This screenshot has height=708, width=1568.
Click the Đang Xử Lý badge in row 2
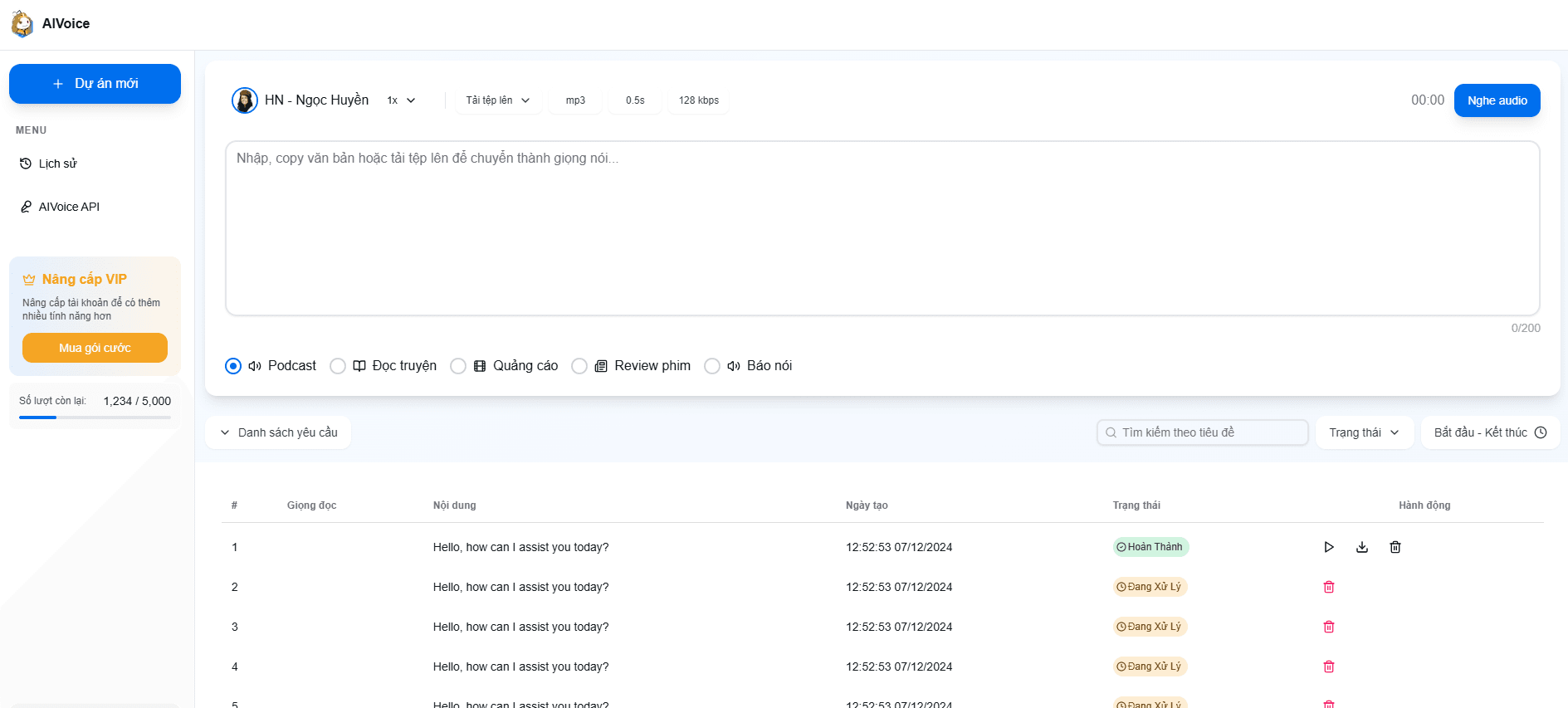point(1150,587)
